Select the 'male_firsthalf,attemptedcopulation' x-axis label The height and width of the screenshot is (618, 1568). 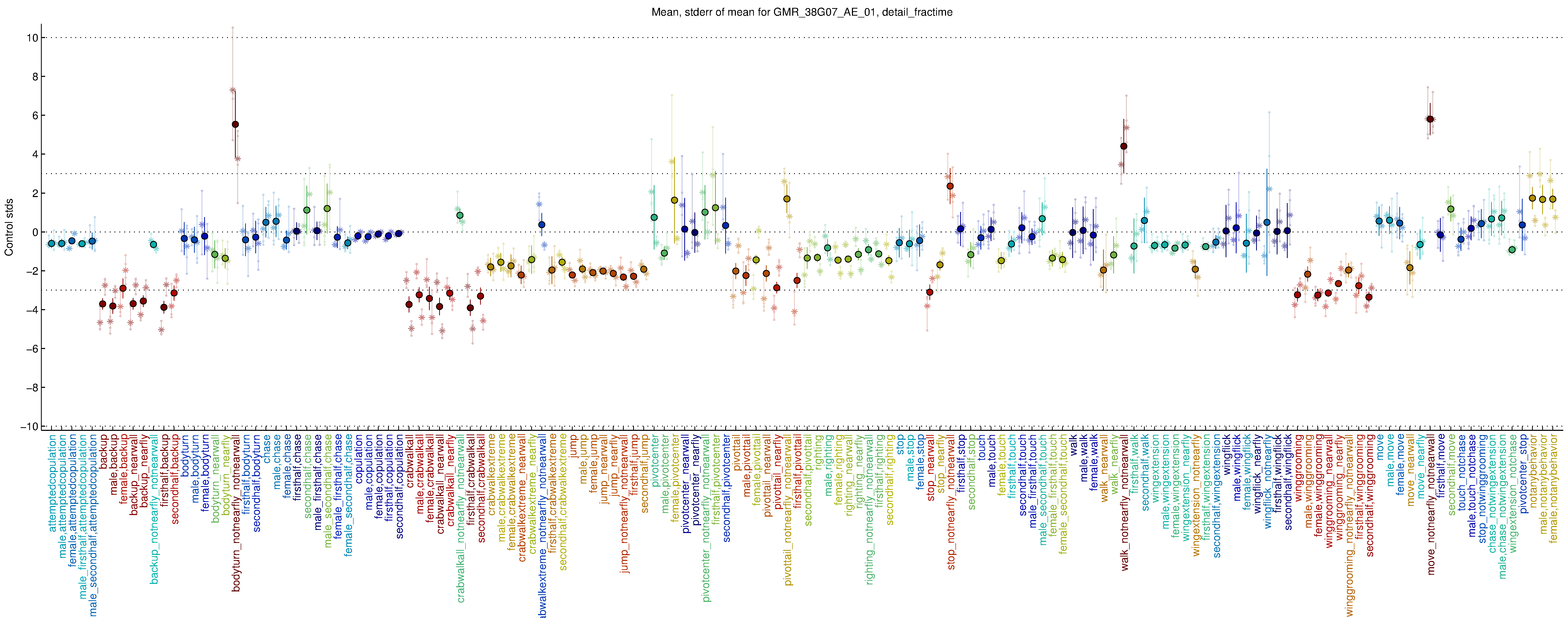(82, 516)
